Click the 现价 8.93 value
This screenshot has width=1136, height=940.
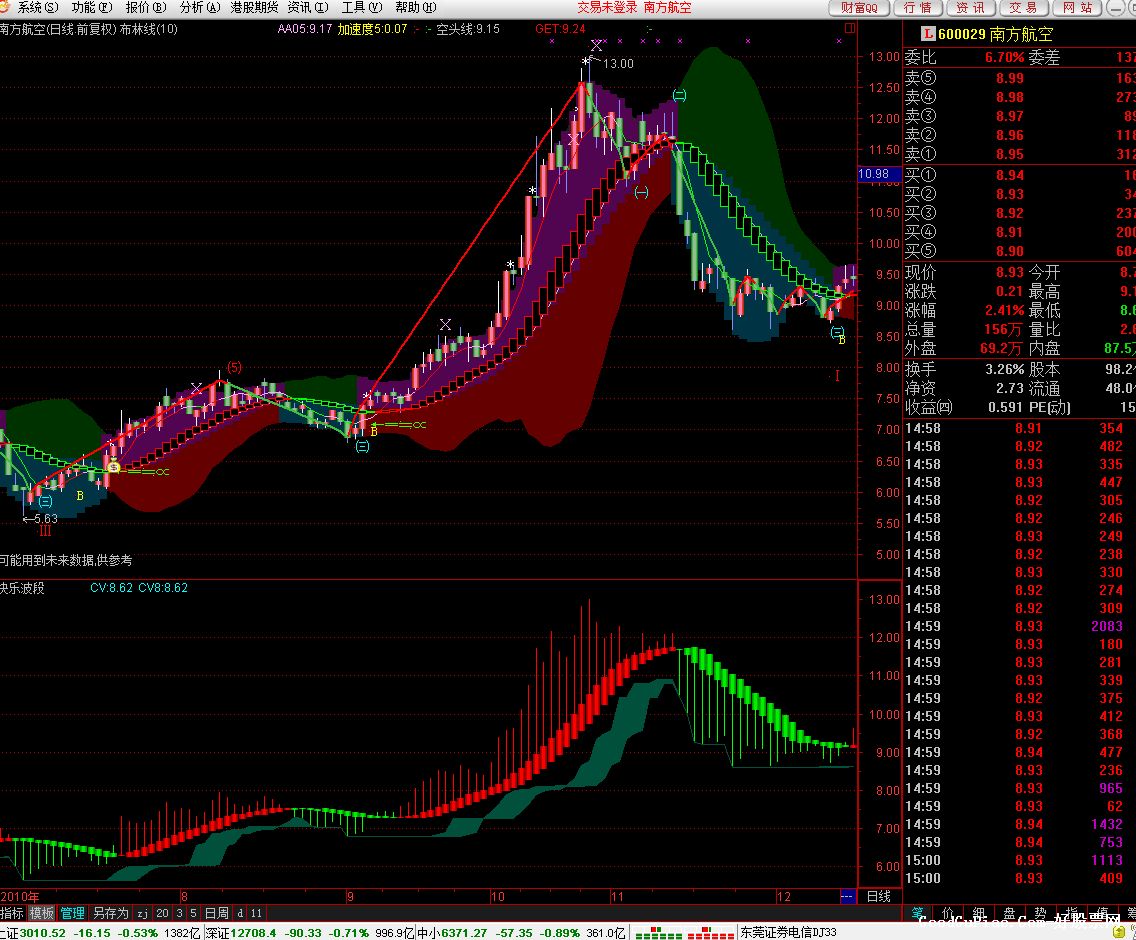(1009, 273)
